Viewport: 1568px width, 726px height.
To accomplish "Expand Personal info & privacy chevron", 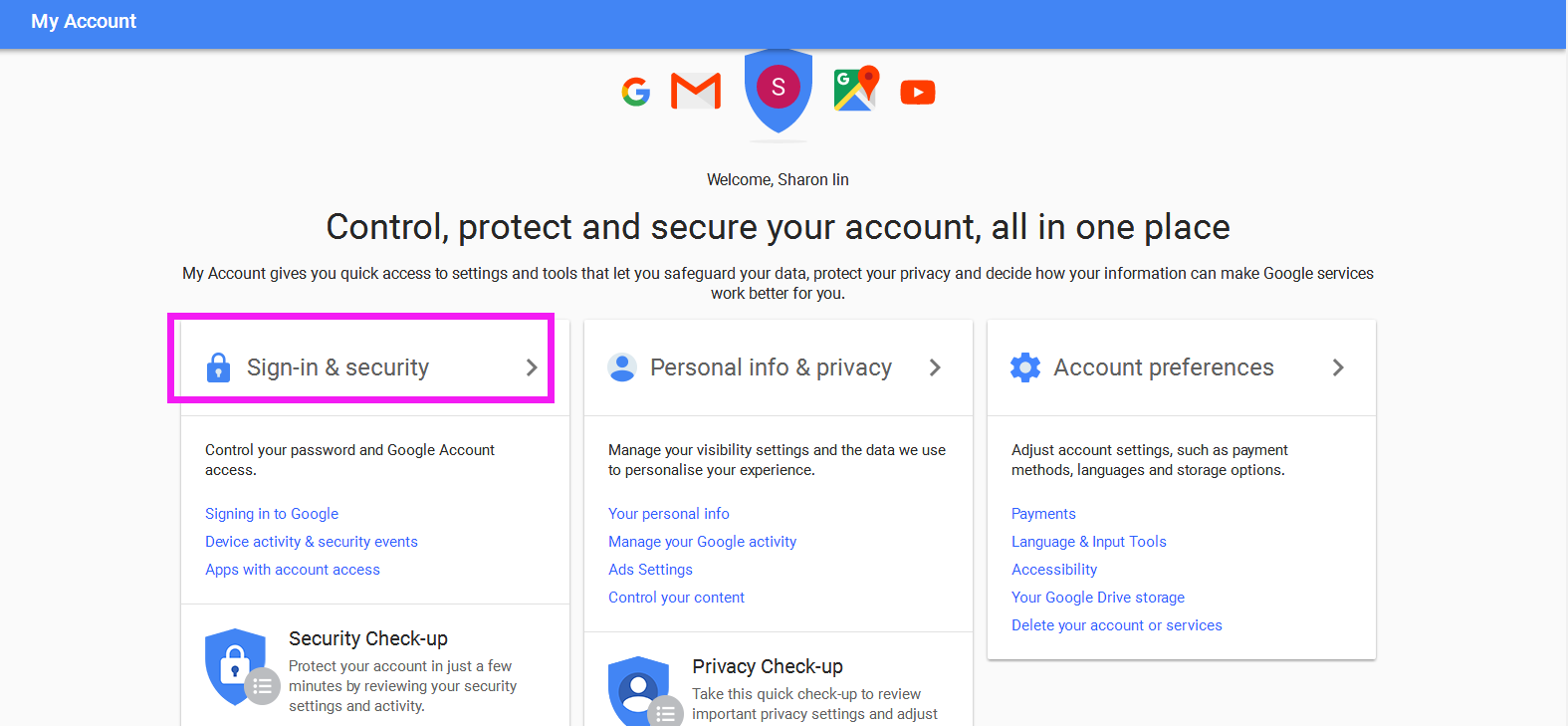I will (935, 367).
